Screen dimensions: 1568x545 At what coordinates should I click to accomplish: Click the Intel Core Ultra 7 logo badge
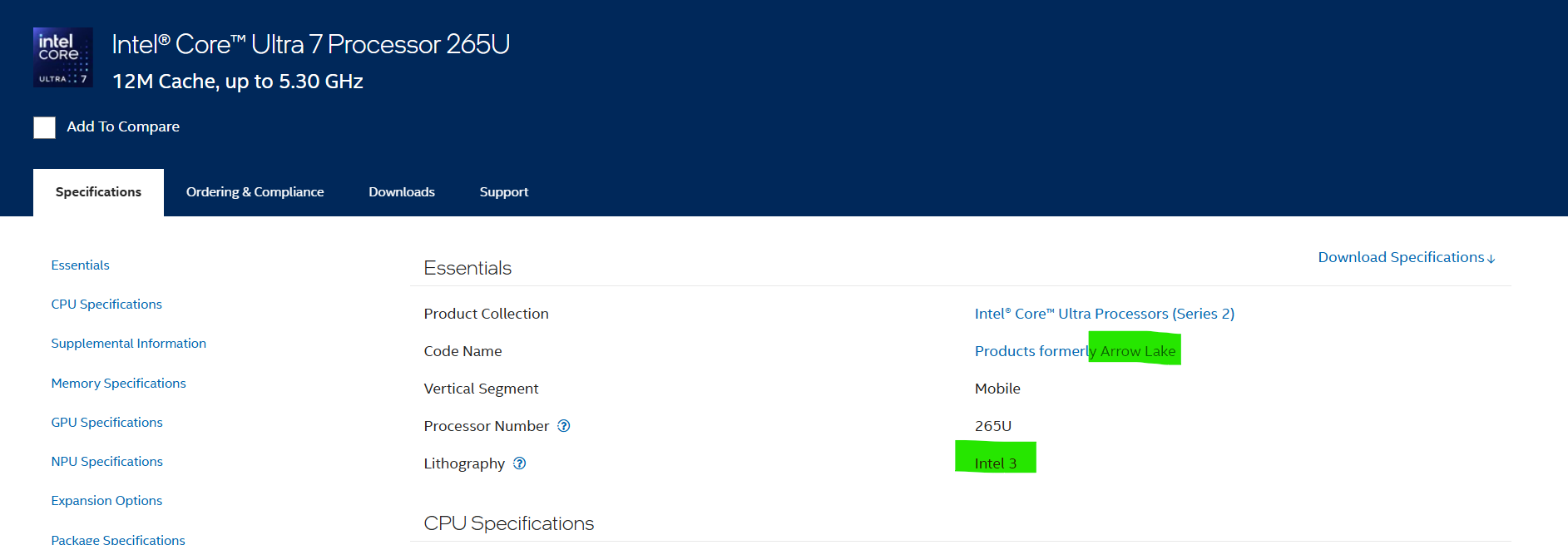coord(62,57)
